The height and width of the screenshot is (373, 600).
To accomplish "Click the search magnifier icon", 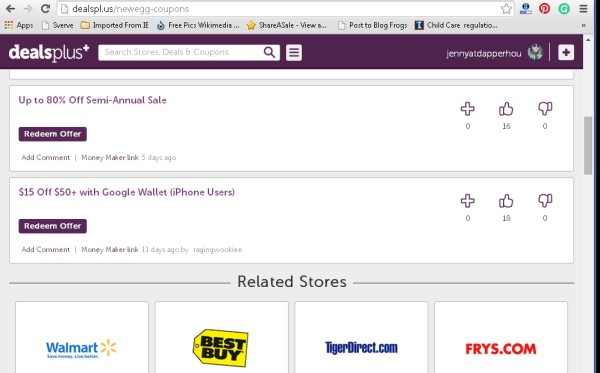I will click(x=269, y=52).
